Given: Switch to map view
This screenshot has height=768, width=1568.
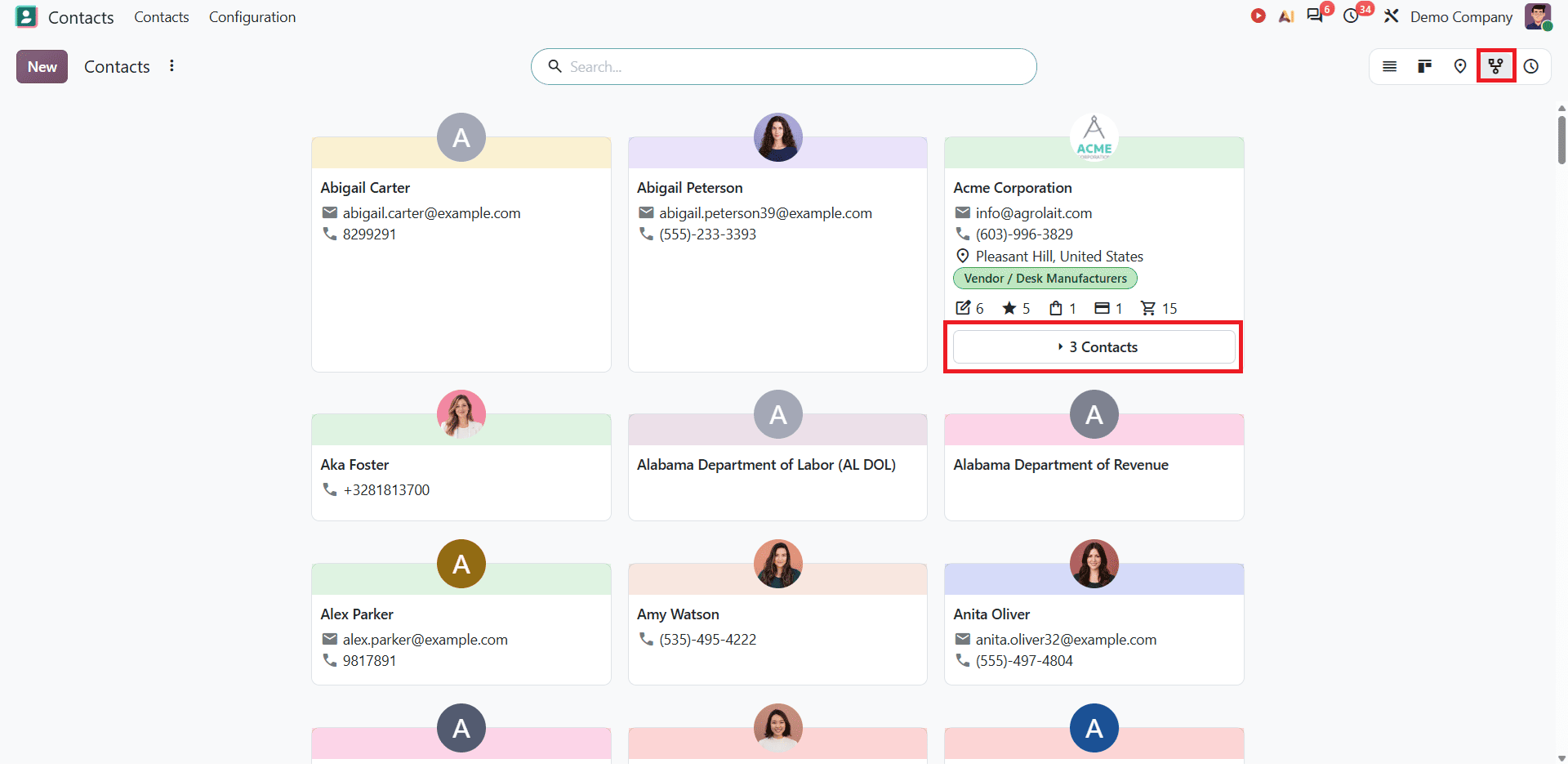Looking at the screenshot, I should click(x=1460, y=67).
